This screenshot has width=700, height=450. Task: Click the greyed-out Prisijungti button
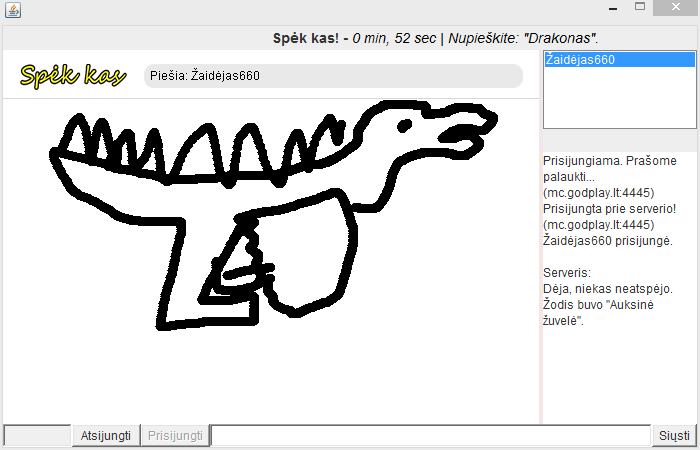coord(175,435)
